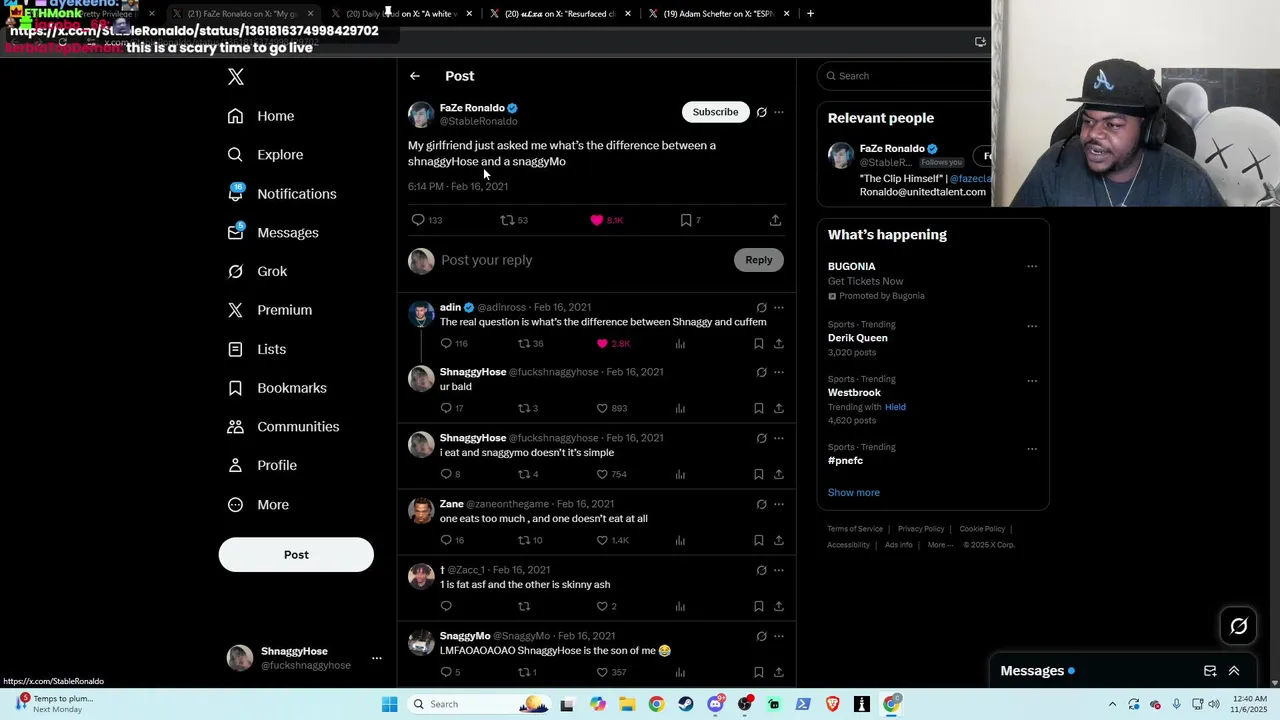Open Terms of Service footer link
Image resolution: width=1280 pixels, height=720 pixels.
(x=855, y=529)
